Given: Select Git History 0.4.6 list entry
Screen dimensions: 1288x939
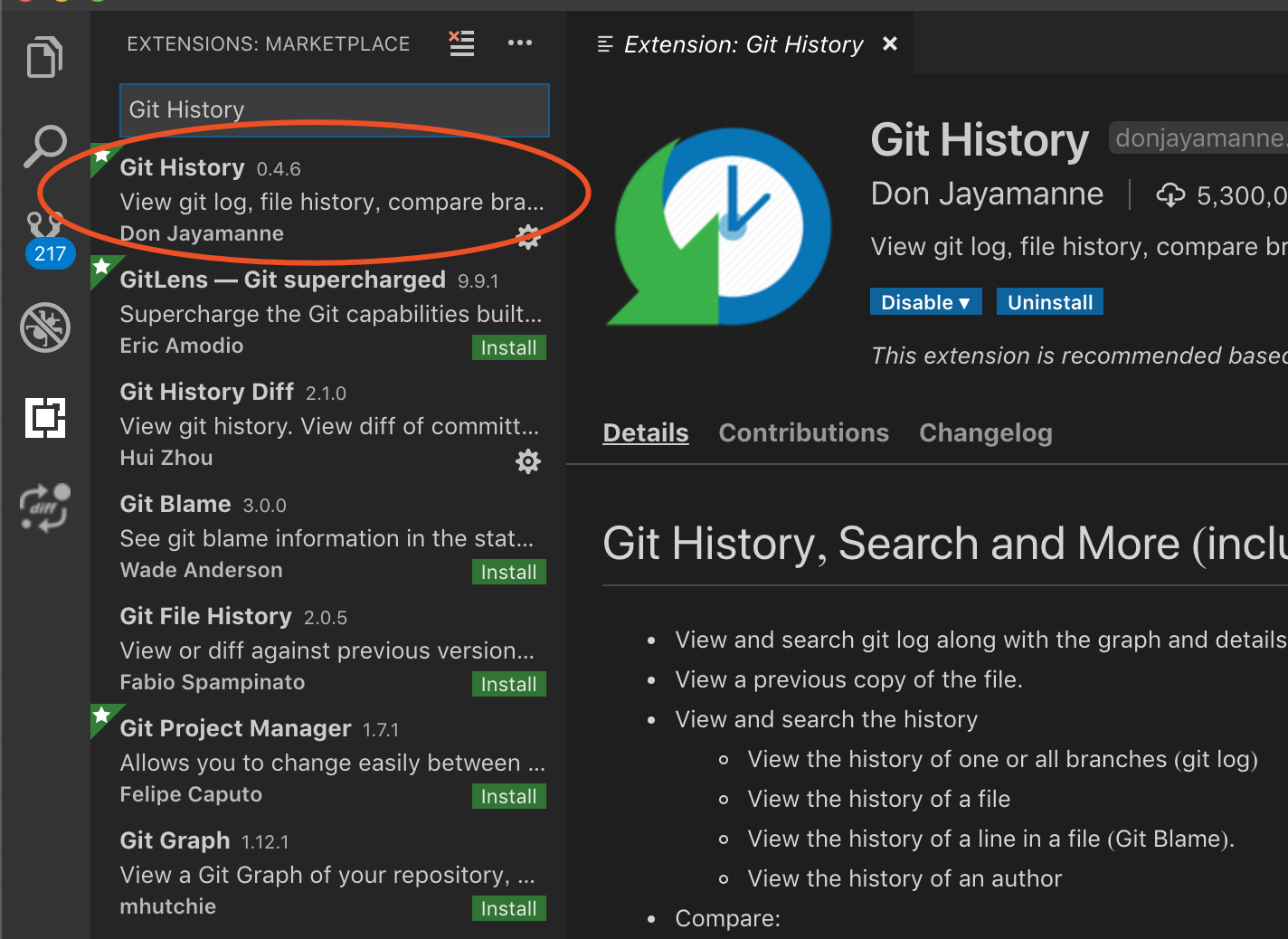Looking at the screenshot, I should click(329, 200).
